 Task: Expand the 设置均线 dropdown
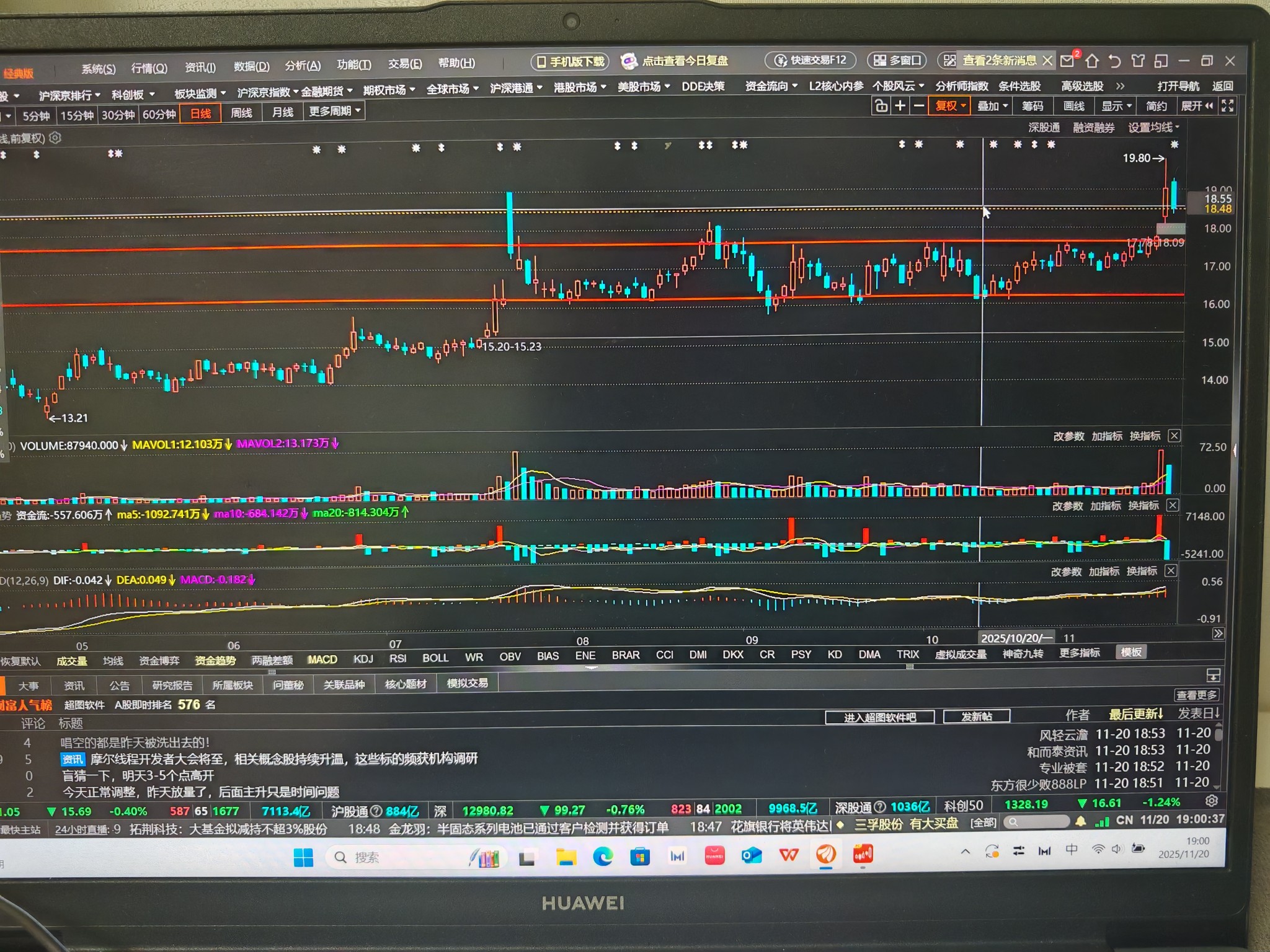pos(1153,127)
